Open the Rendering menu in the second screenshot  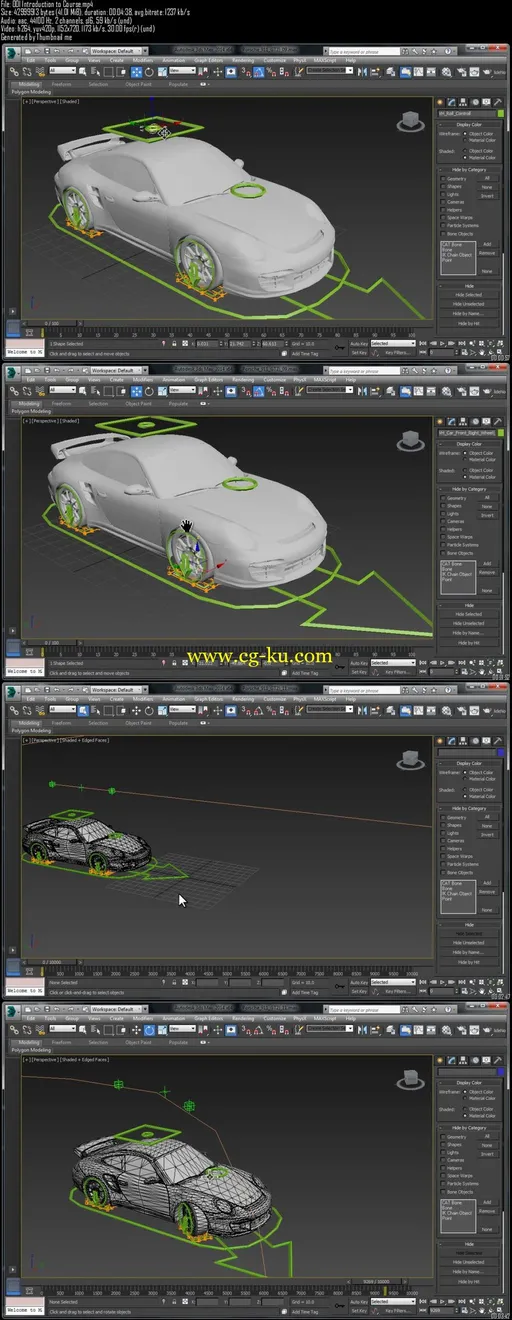point(243,380)
